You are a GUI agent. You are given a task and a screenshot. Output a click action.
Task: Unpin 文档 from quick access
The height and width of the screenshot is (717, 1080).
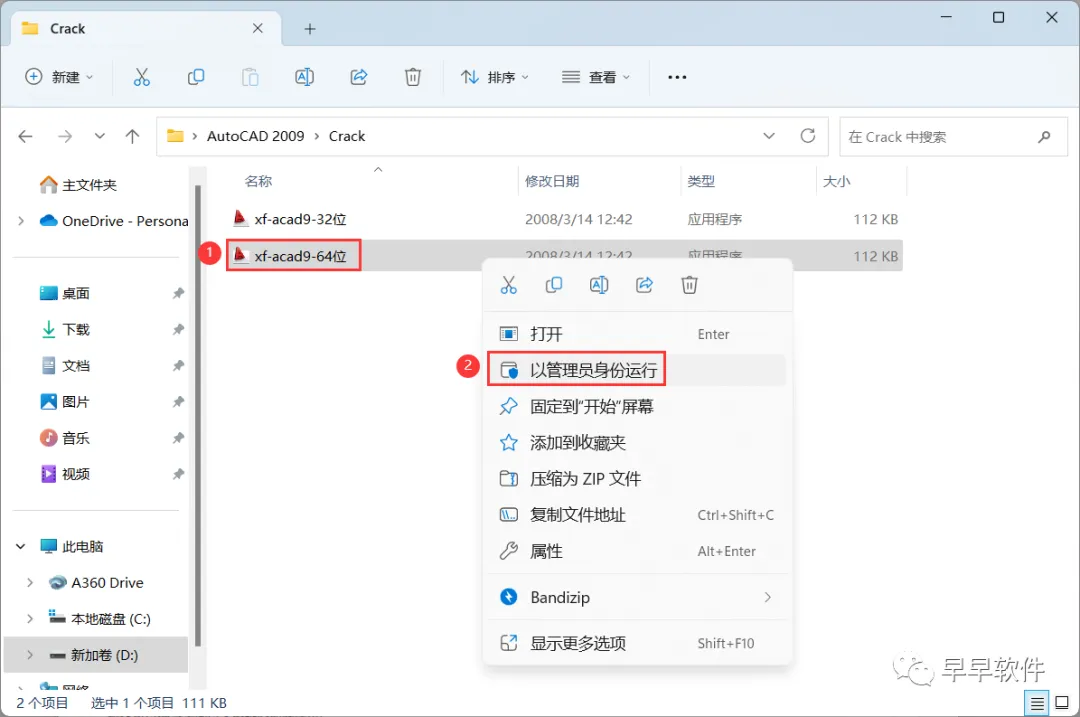(x=178, y=366)
